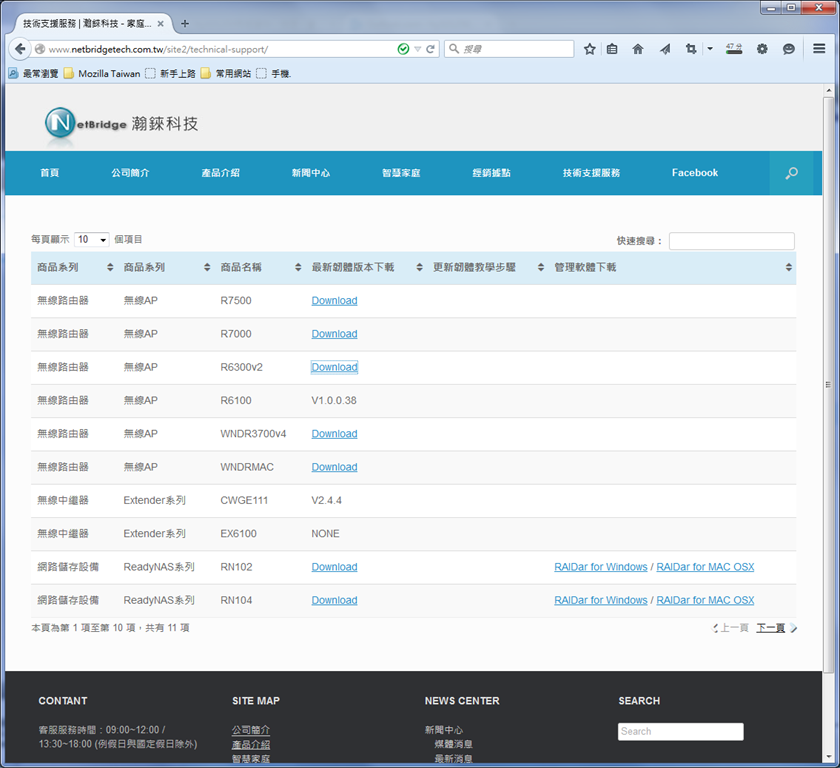The height and width of the screenshot is (768, 840).
Task: Open 經銷據點 navigation menu item
Action: coord(491,173)
